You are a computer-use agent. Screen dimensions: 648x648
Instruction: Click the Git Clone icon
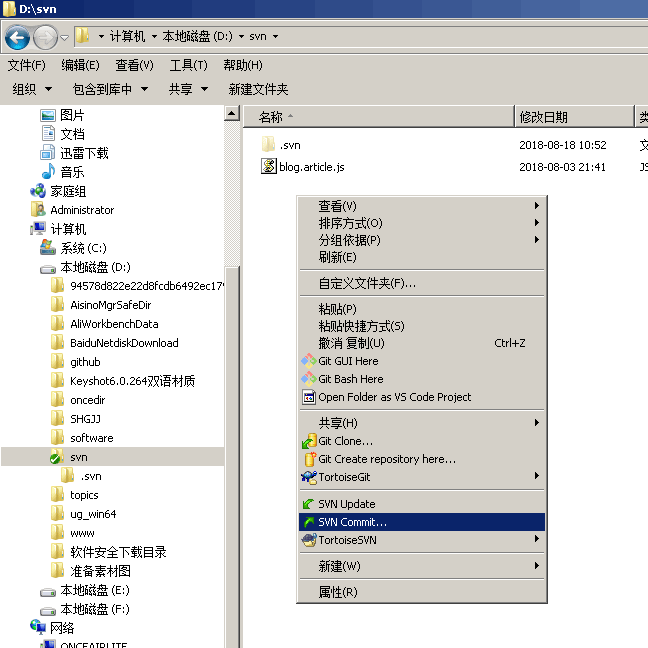(x=309, y=441)
